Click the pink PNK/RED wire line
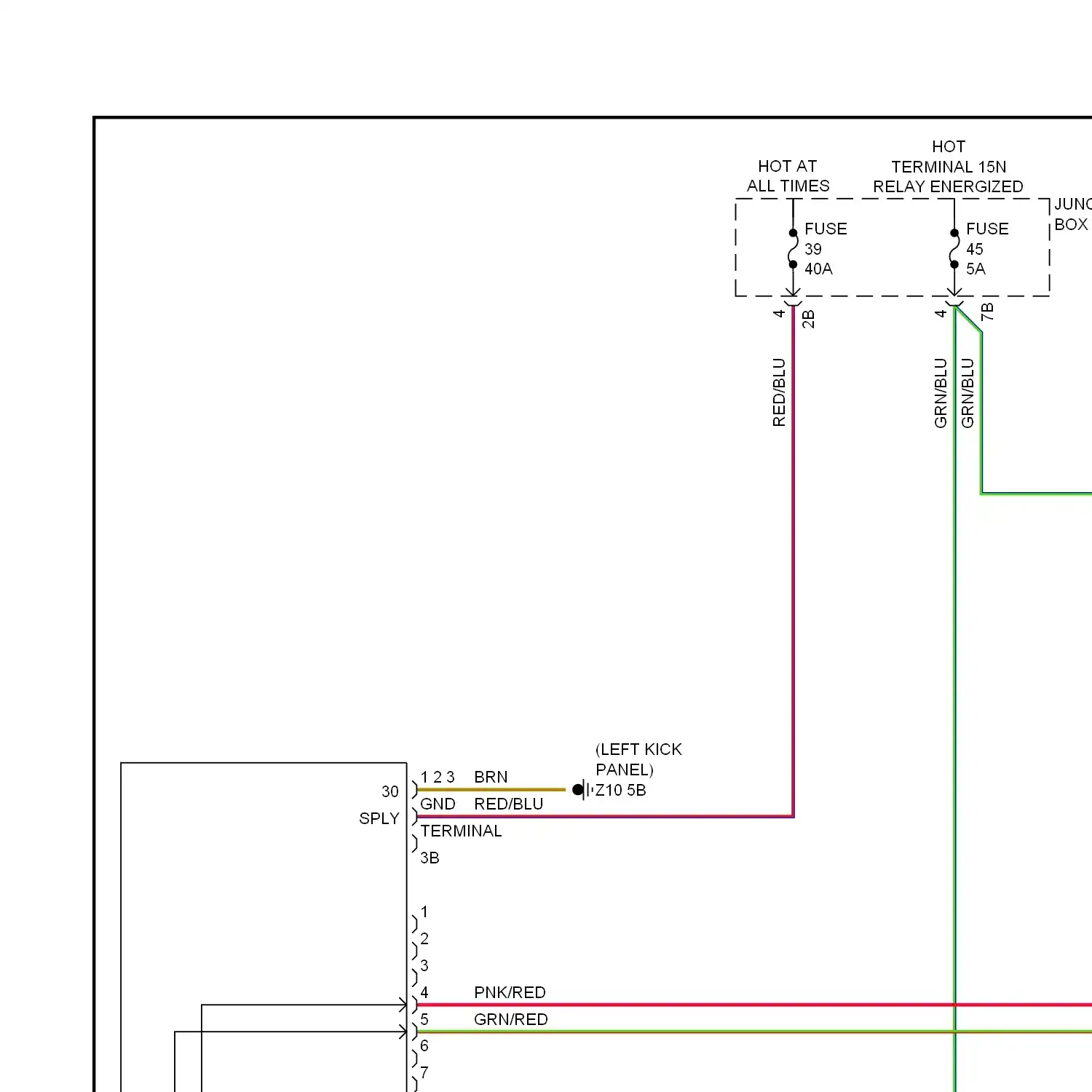Screen dimensions: 1092x1092 point(753,1005)
